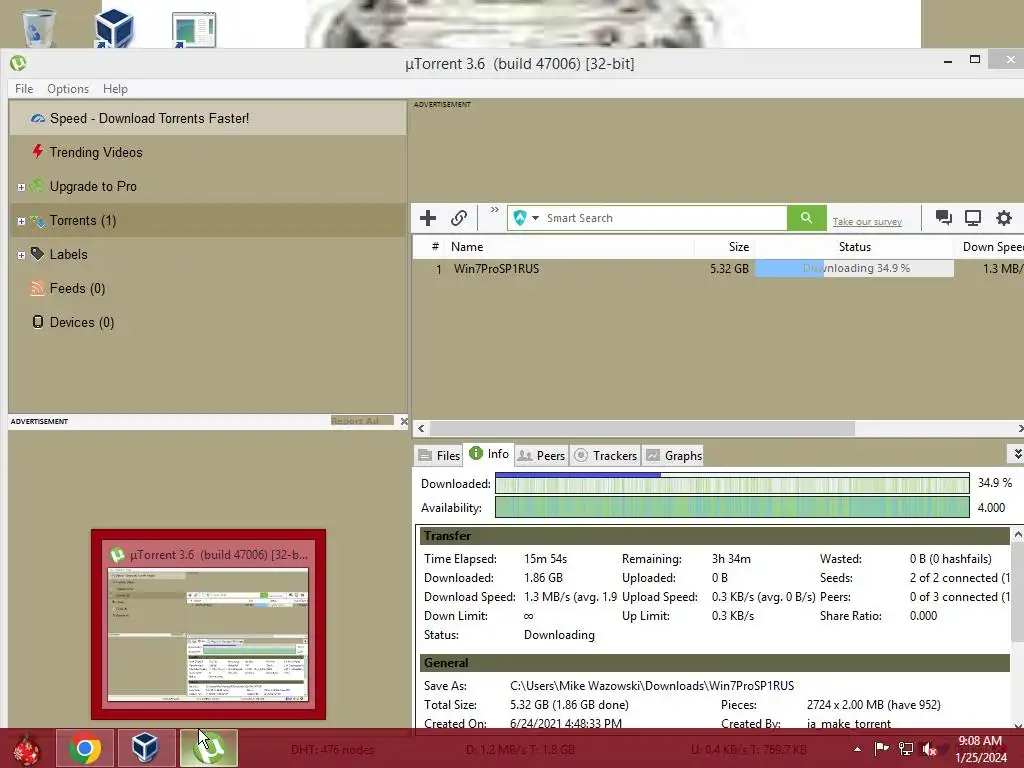Click the network tray icon

tap(905, 749)
